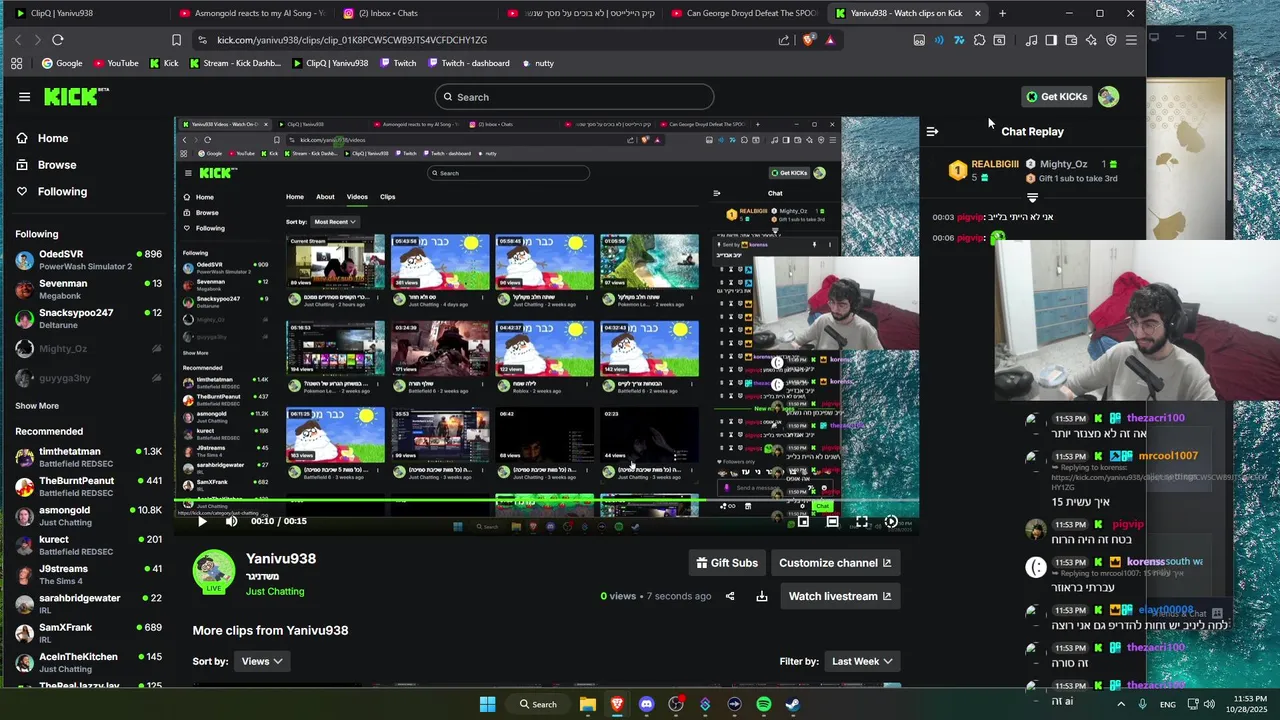The width and height of the screenshot is (1280, 720).
Task: Open Windows Start menu
Action: point(487,704)
